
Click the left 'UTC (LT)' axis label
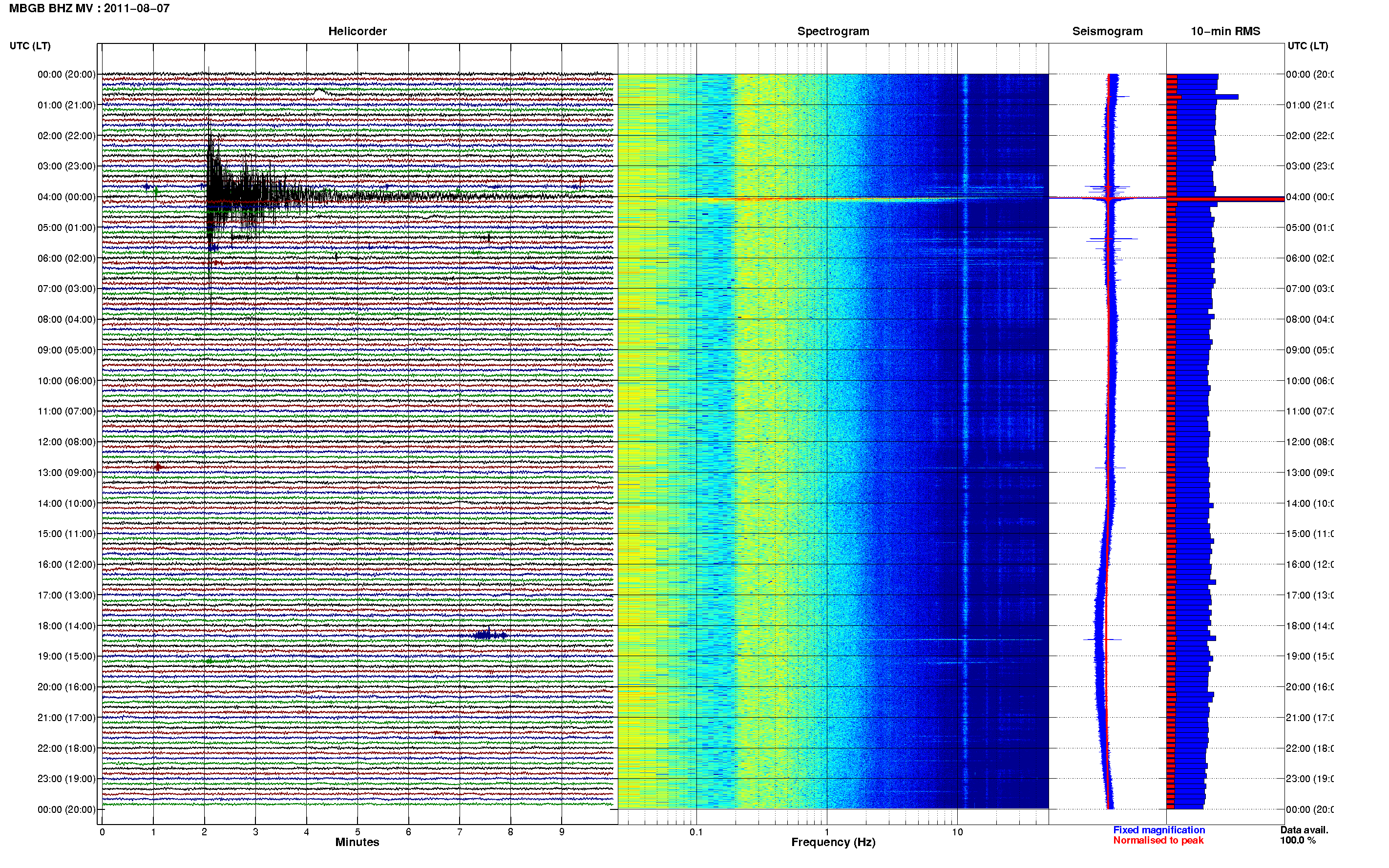click(x=30, y=46)
